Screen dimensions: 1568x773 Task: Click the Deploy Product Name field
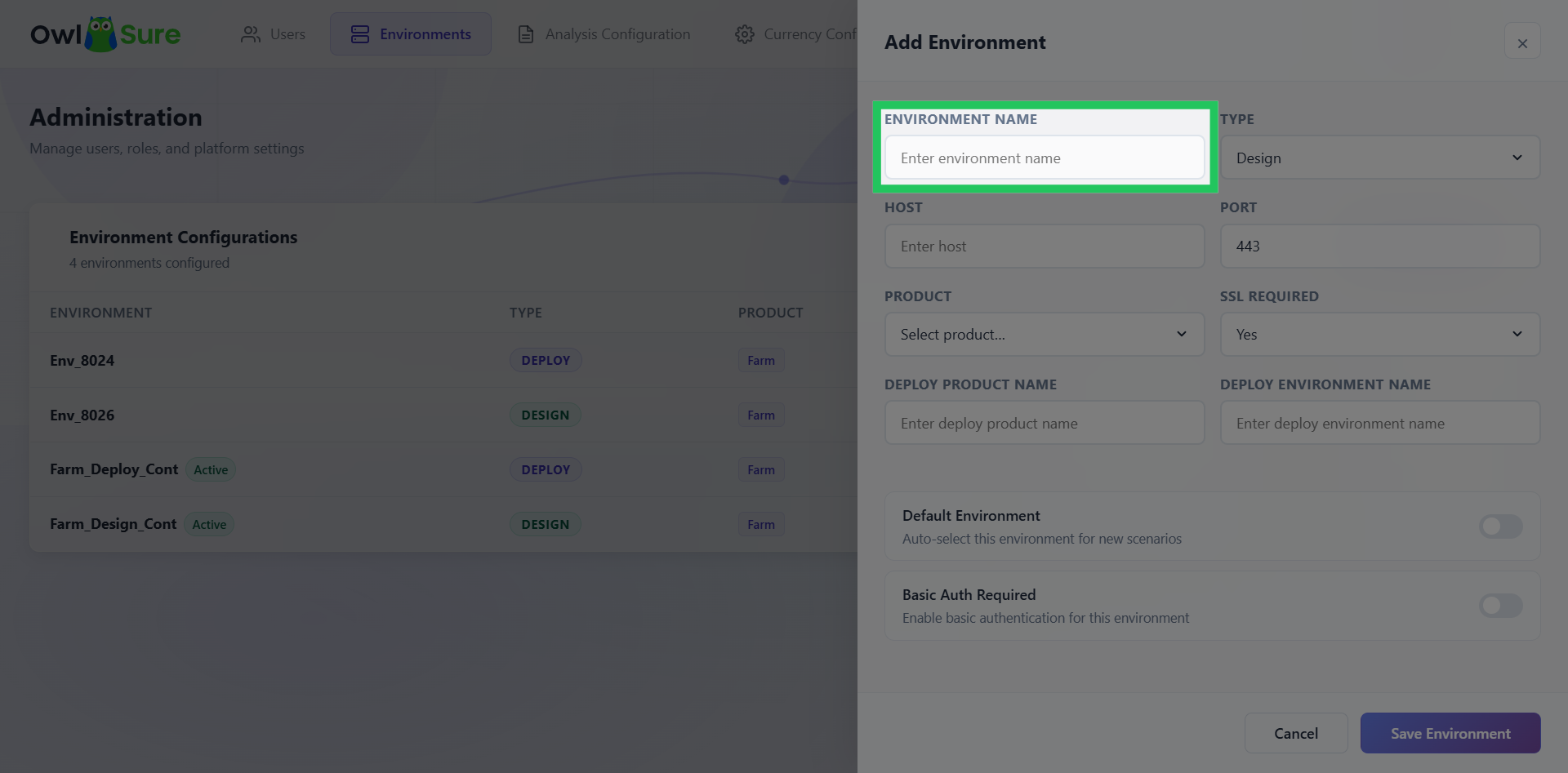pyautogui.click(x=1045, y=423)
